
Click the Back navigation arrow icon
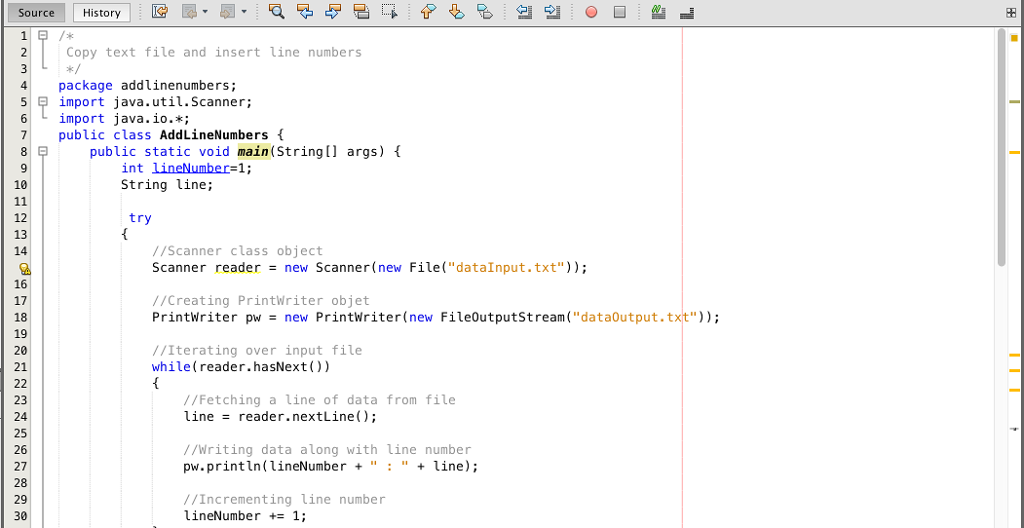coord(189,12)
